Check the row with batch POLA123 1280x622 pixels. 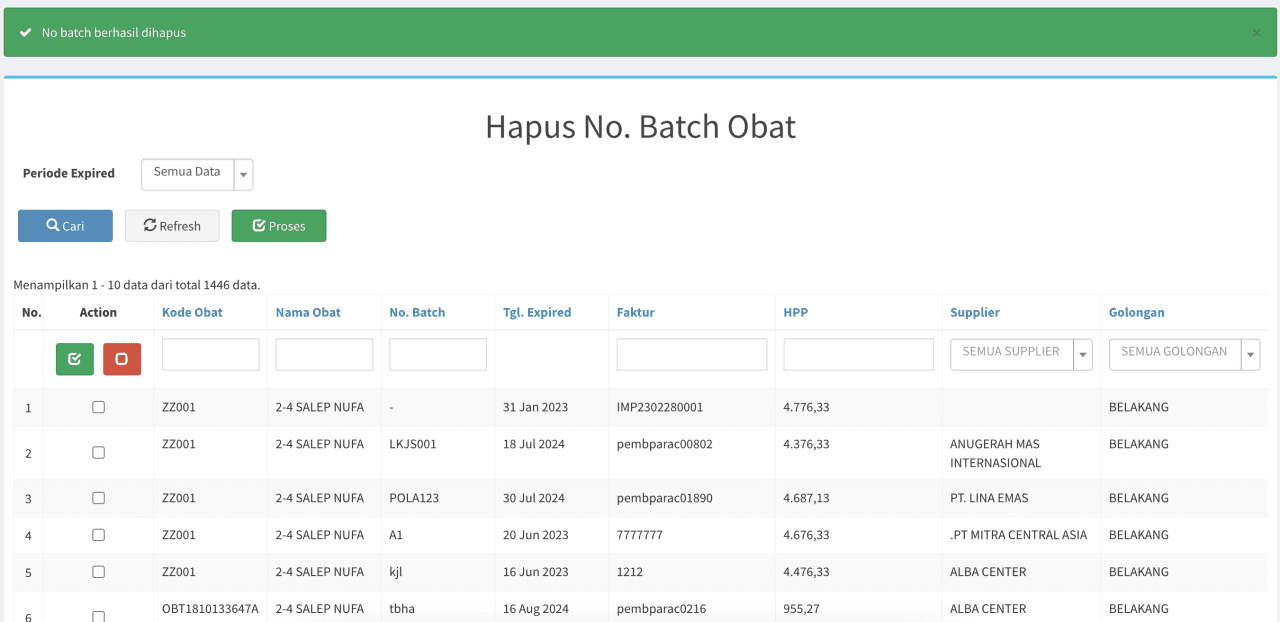click(98, 498)
